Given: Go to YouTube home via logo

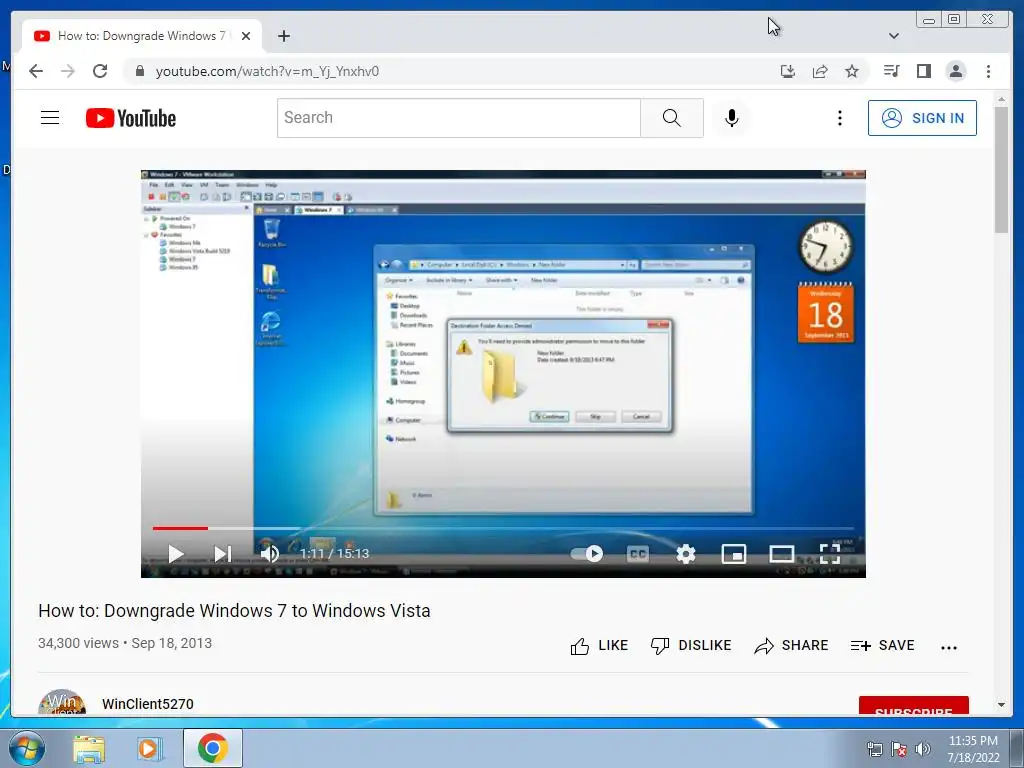Looking at the screenshot, I should 131,118.
